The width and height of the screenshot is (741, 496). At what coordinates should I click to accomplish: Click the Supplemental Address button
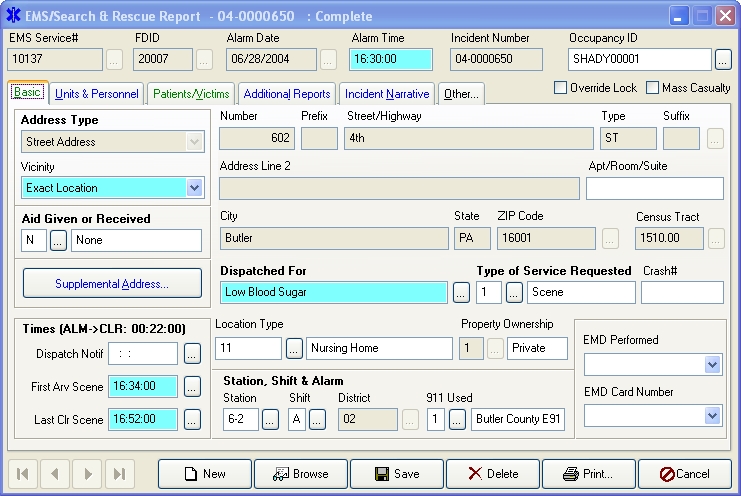click(x=112, y=284)
